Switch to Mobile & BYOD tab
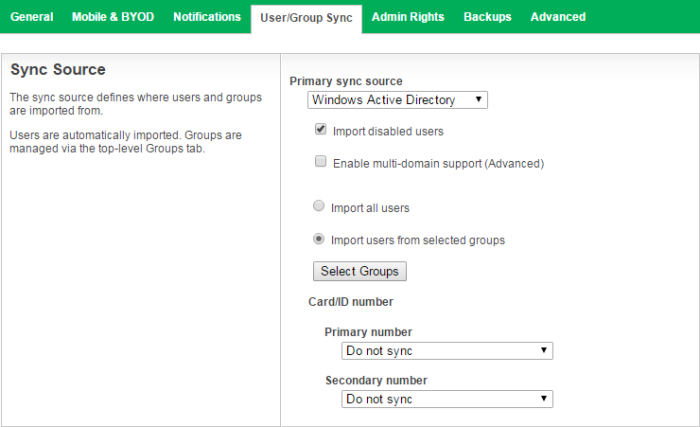This screenshot has width=700, height=427. coord(113,17)
